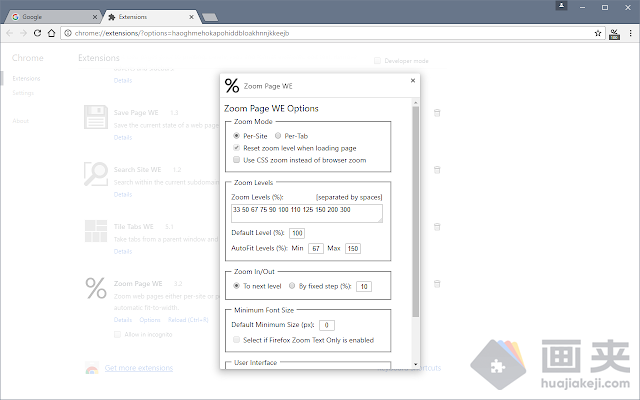Open the Get more extensions link

click(x=140, y=369)
